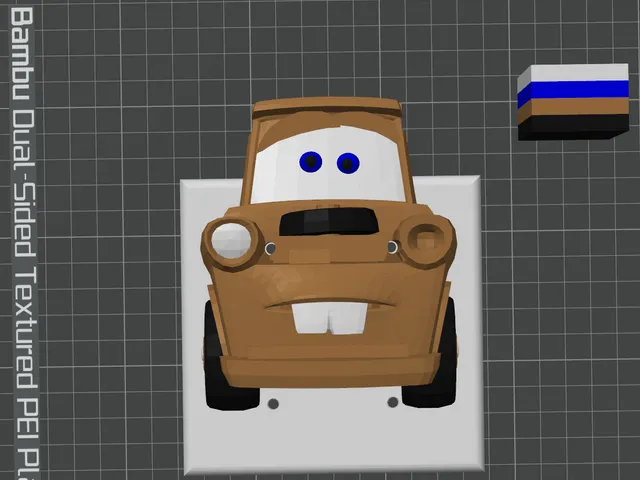Viewport: 640px width, 480px height.
Task: Click the black stripe of color block
Action: coord(573,127)
